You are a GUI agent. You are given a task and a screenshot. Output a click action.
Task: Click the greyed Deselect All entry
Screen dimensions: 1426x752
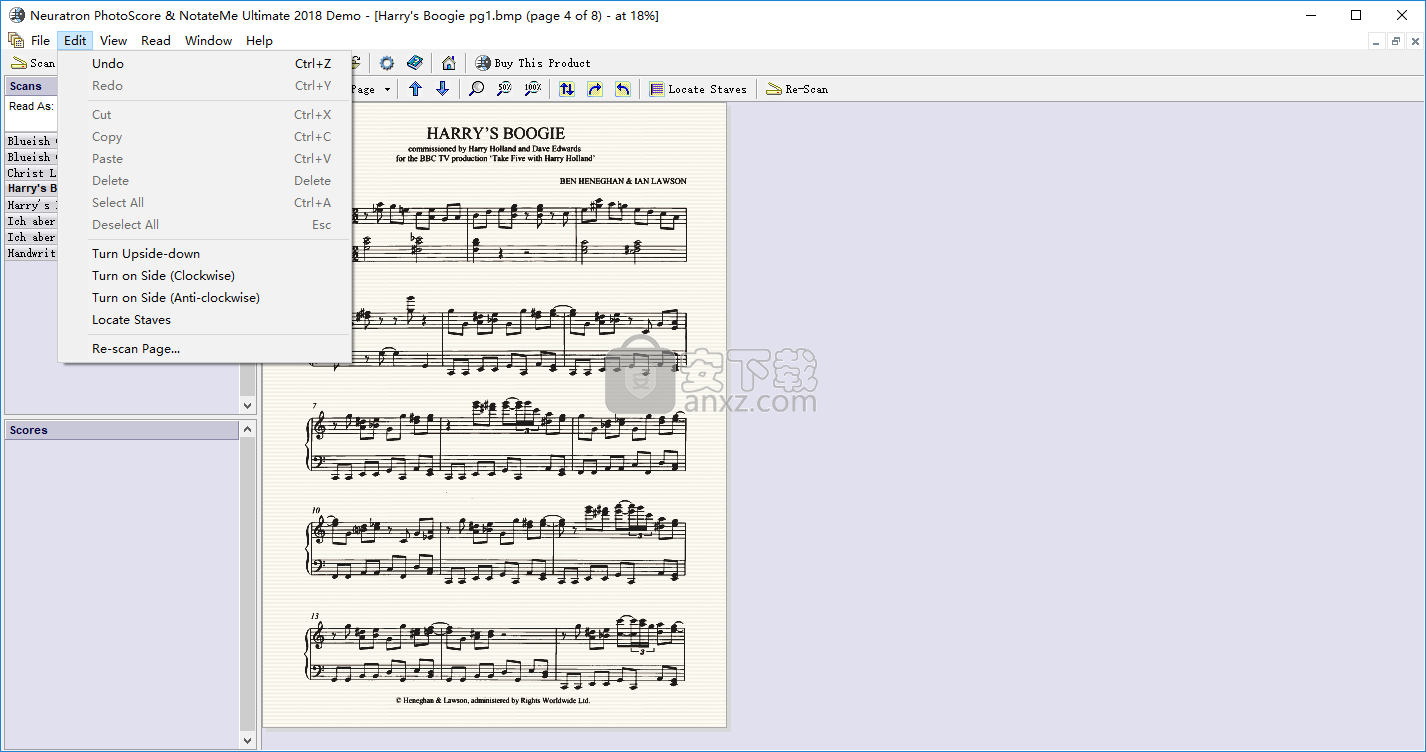point(205,224)
